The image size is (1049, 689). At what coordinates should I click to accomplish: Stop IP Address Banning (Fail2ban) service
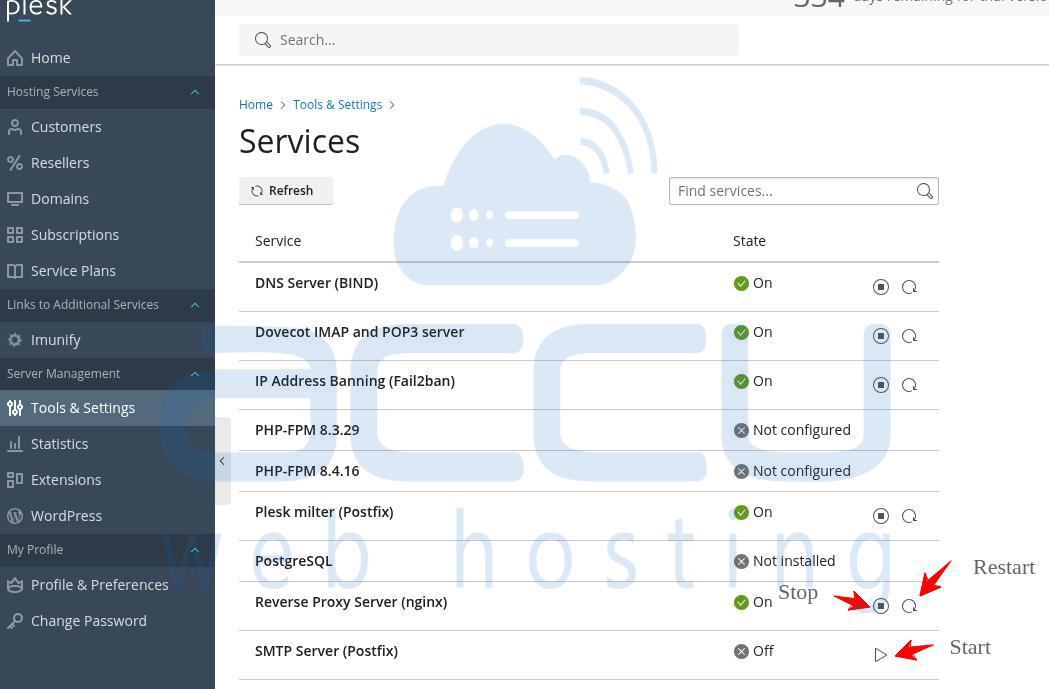(x=880, y=385)
